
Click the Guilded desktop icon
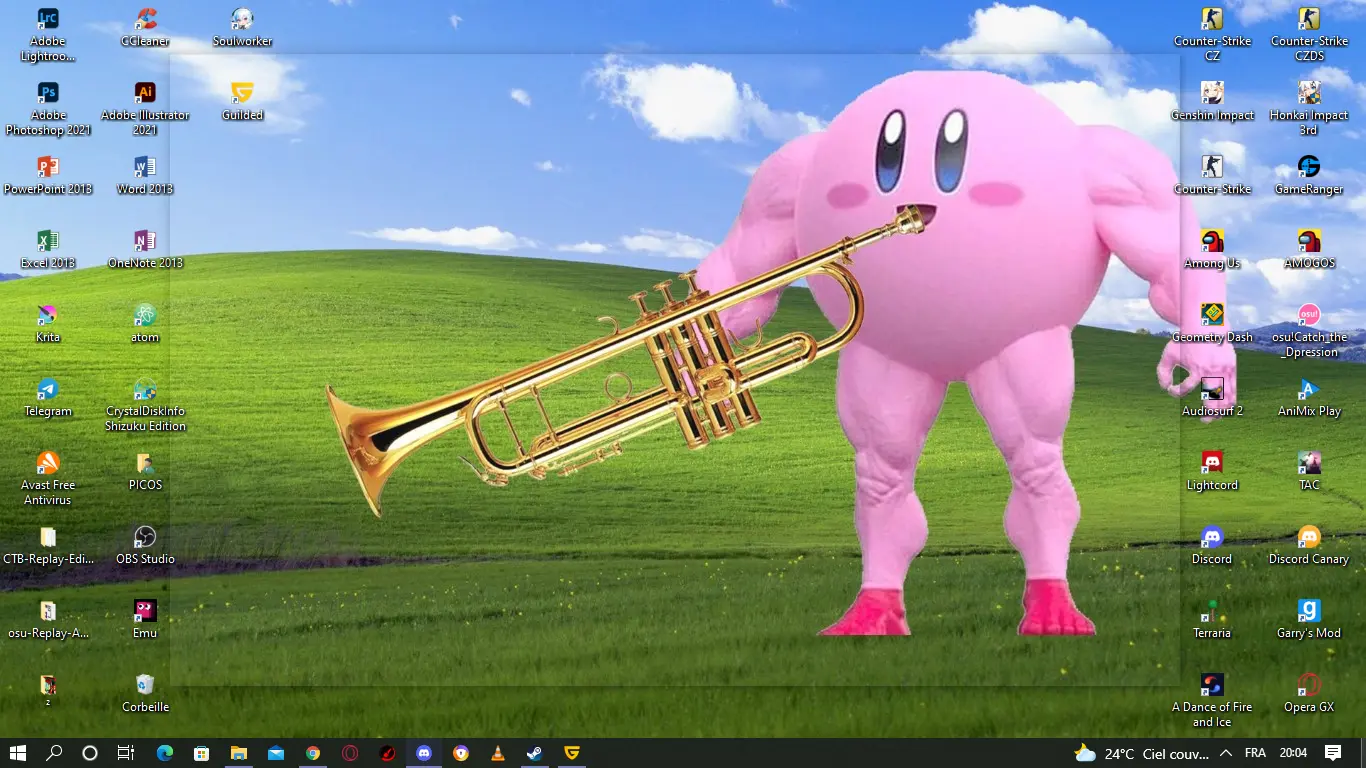pos(242,94)
